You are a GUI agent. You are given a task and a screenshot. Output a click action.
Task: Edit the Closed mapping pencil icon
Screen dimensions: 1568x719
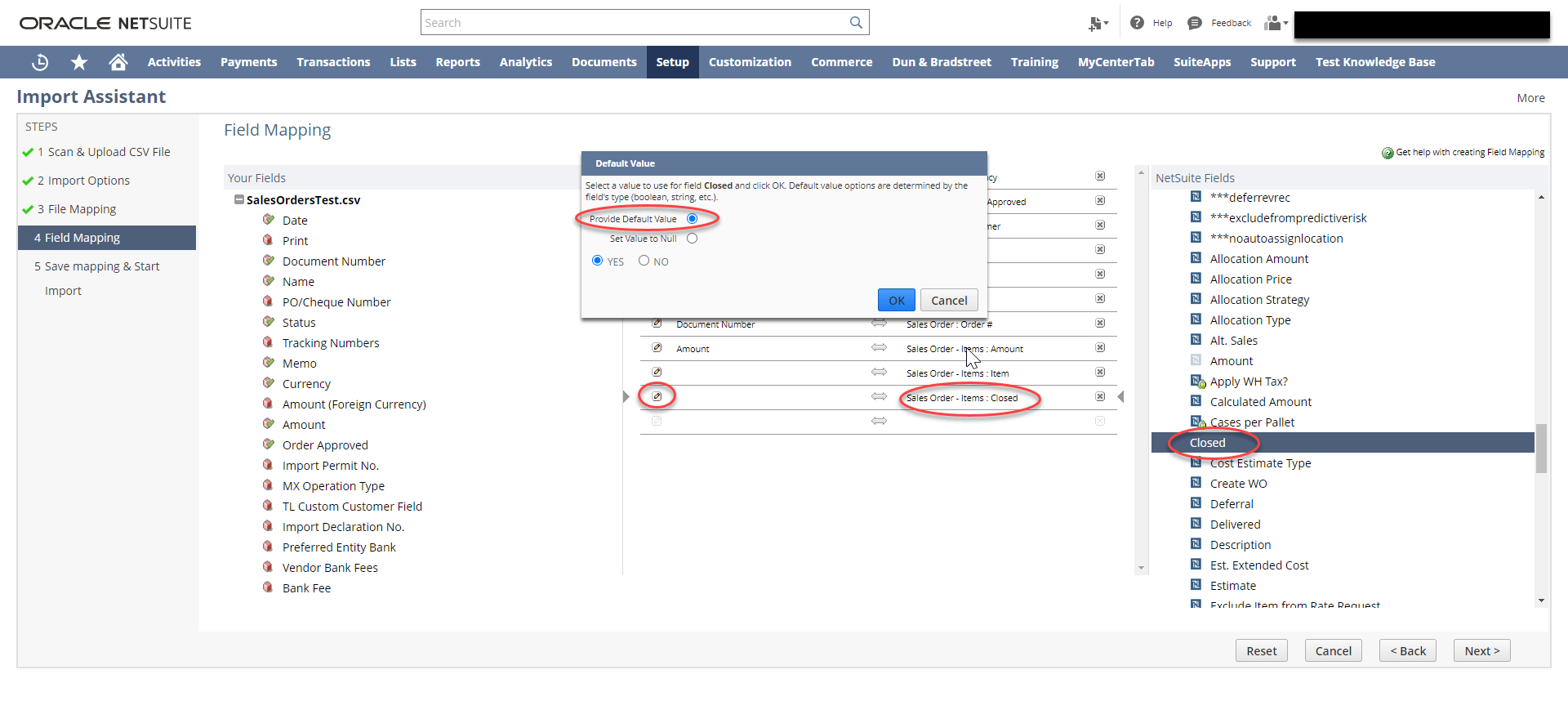[x=657, y=397]
